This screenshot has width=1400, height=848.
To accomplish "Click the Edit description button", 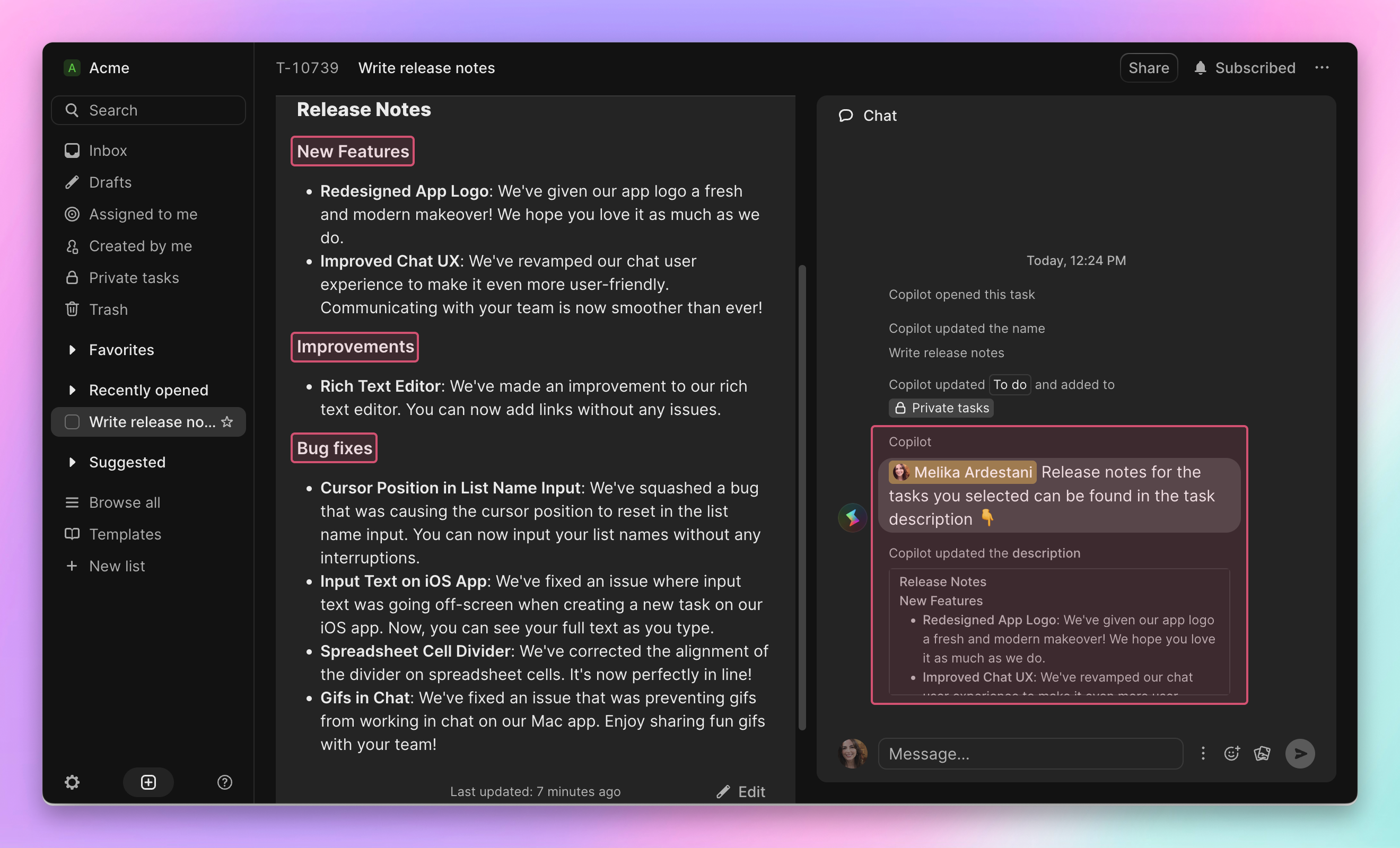I will coord(740,791).
